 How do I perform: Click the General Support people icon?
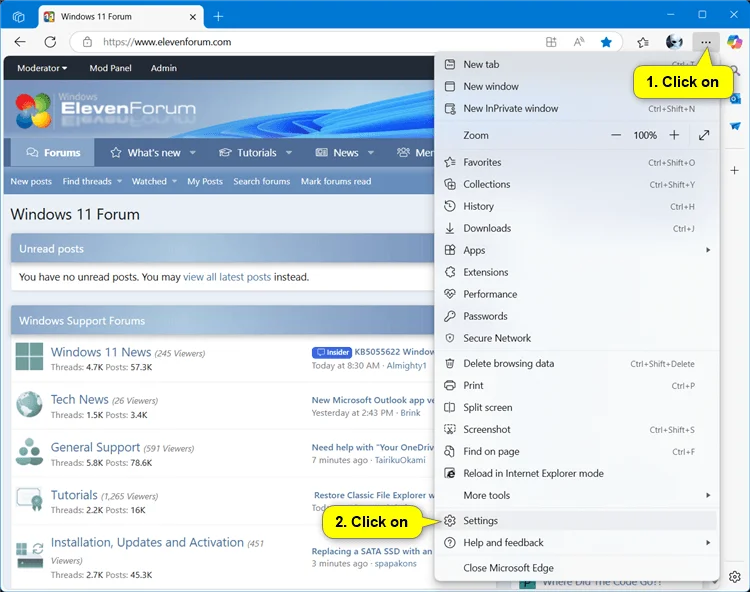tap(29, 452)
